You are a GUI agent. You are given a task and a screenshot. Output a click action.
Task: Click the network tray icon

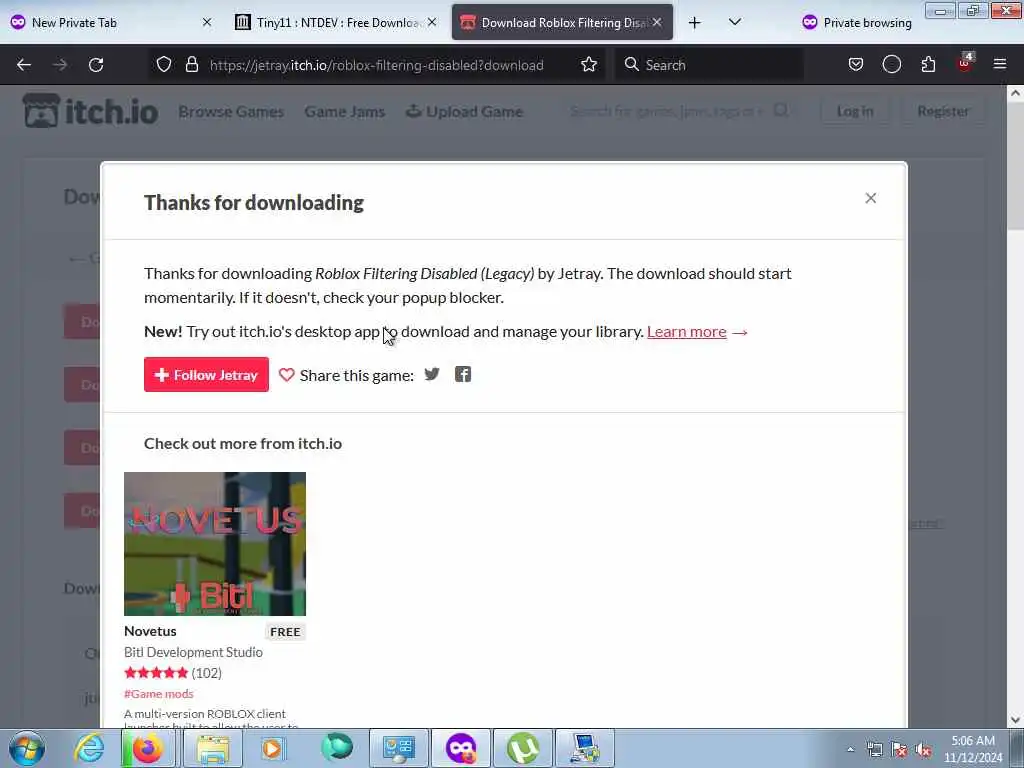[x=874, y=750]
